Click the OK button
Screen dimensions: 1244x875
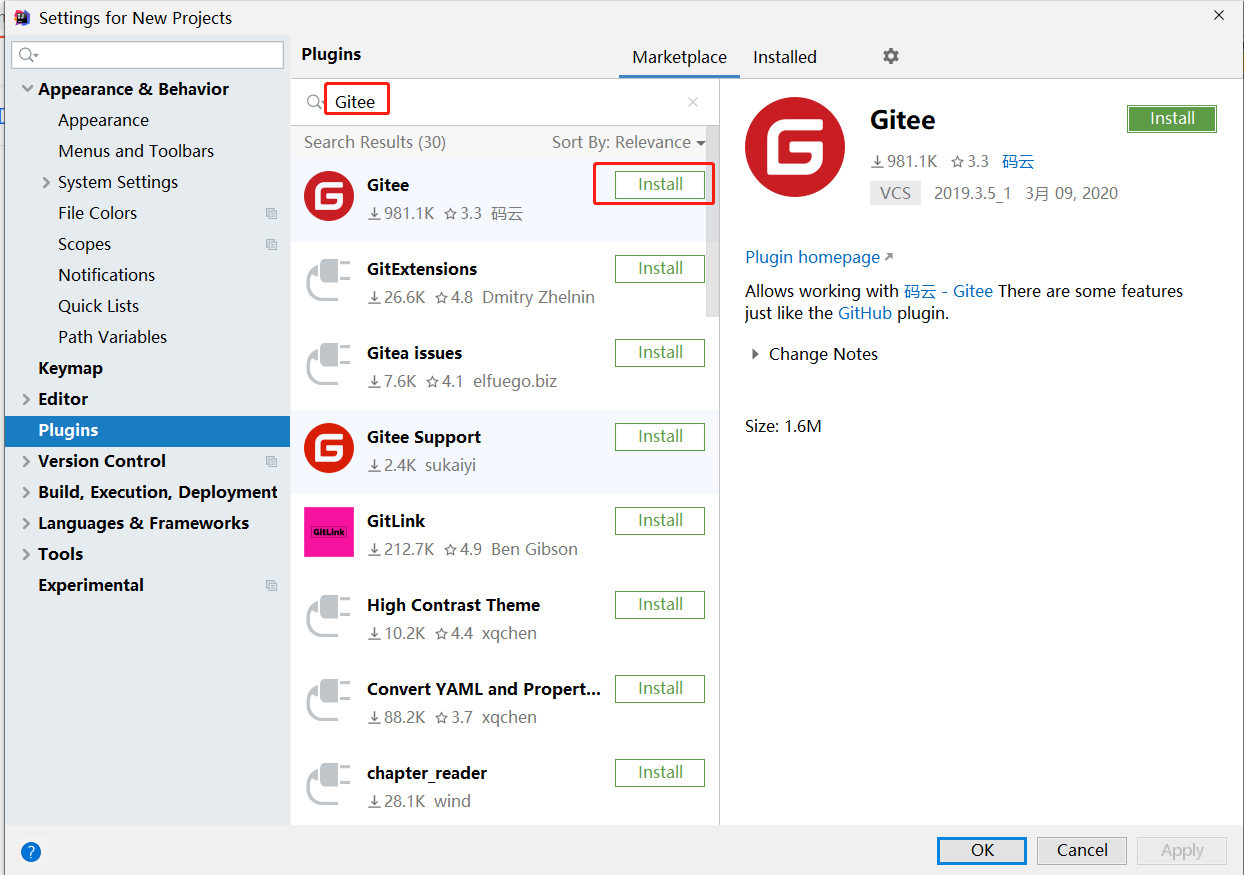(x=982, y=850)
